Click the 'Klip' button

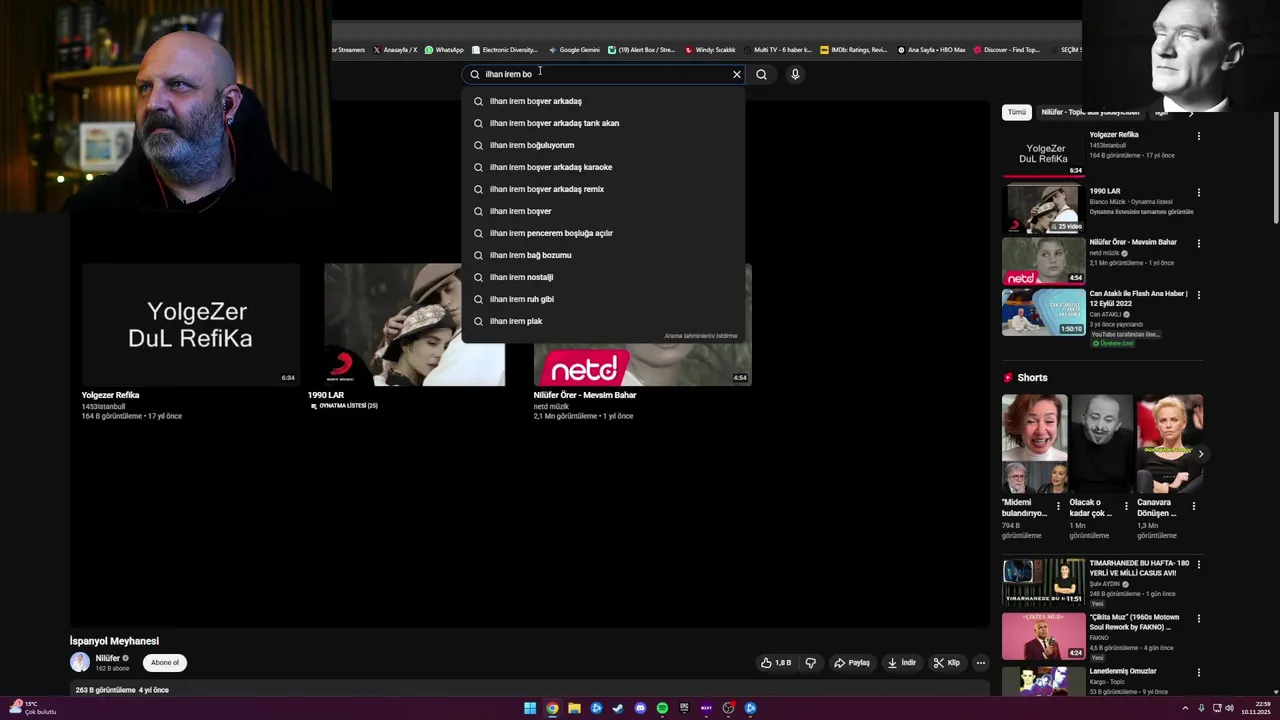coord(946,663)
